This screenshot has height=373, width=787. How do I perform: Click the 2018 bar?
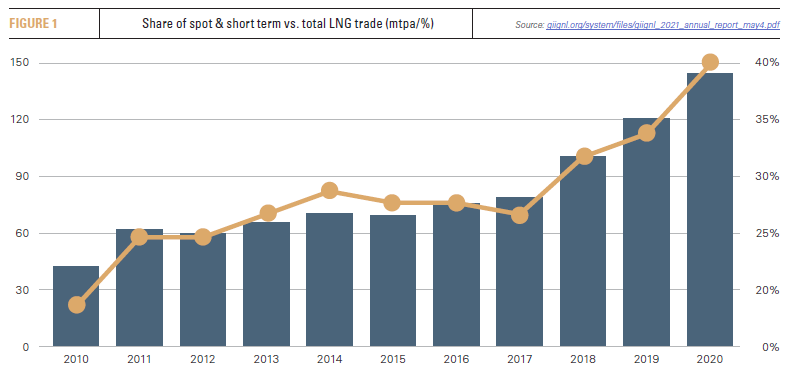coord(583,252)
